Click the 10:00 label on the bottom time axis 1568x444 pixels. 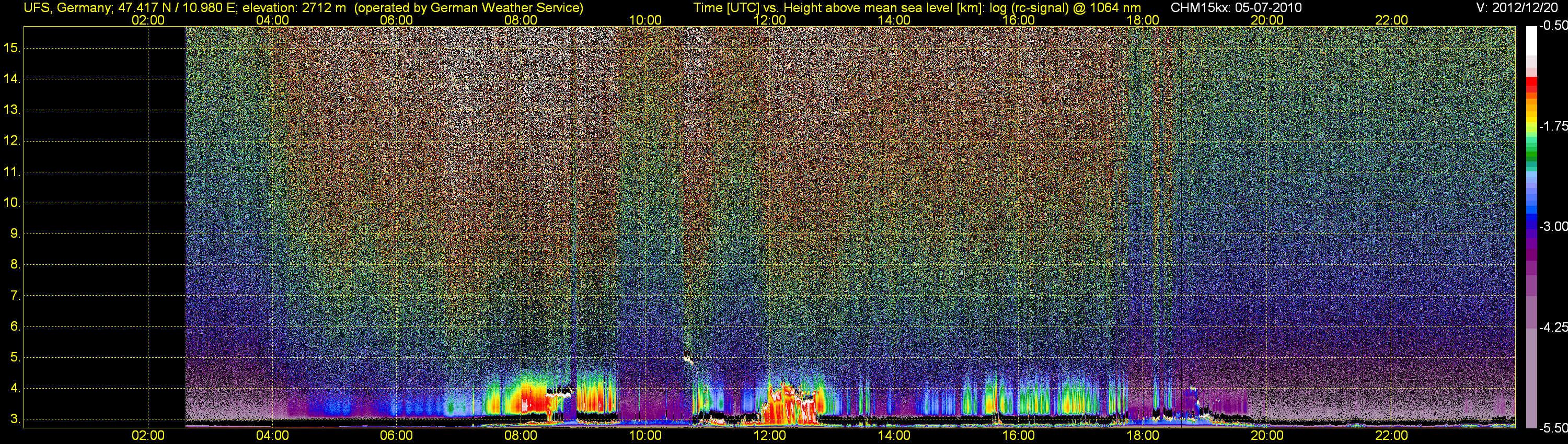(x=645, y=436)
